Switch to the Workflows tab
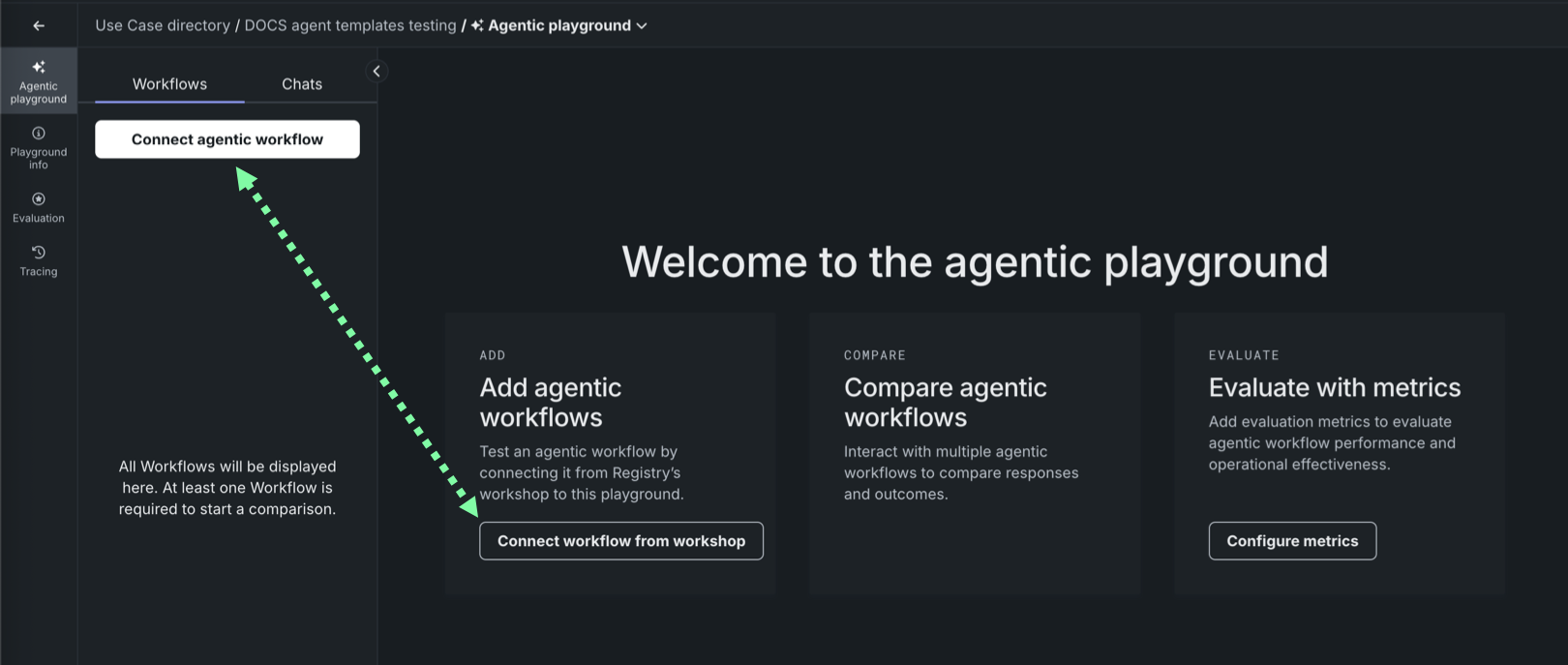Viewport: 1568px width, 665px height. coord(169,84)
